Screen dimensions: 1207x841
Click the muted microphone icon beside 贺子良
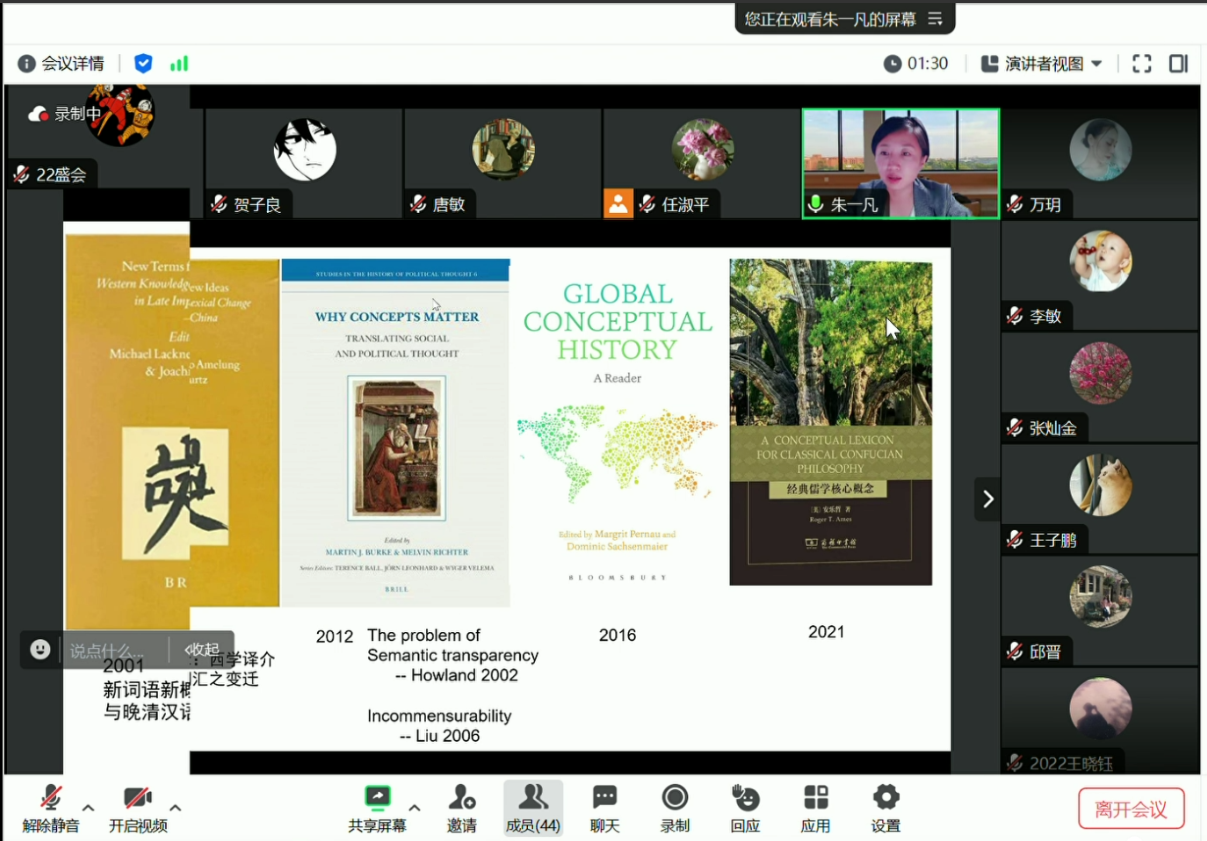click(x=219, y=205)
